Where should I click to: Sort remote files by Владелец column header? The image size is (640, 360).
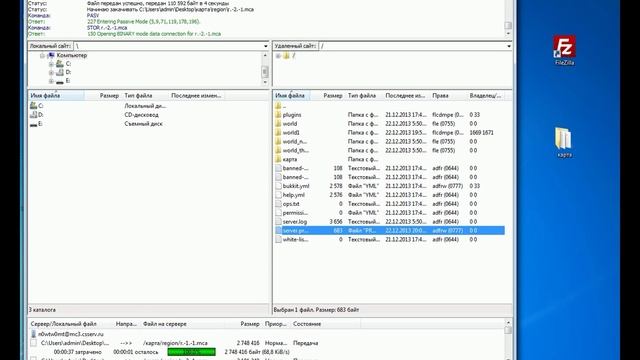pos(486,96)
